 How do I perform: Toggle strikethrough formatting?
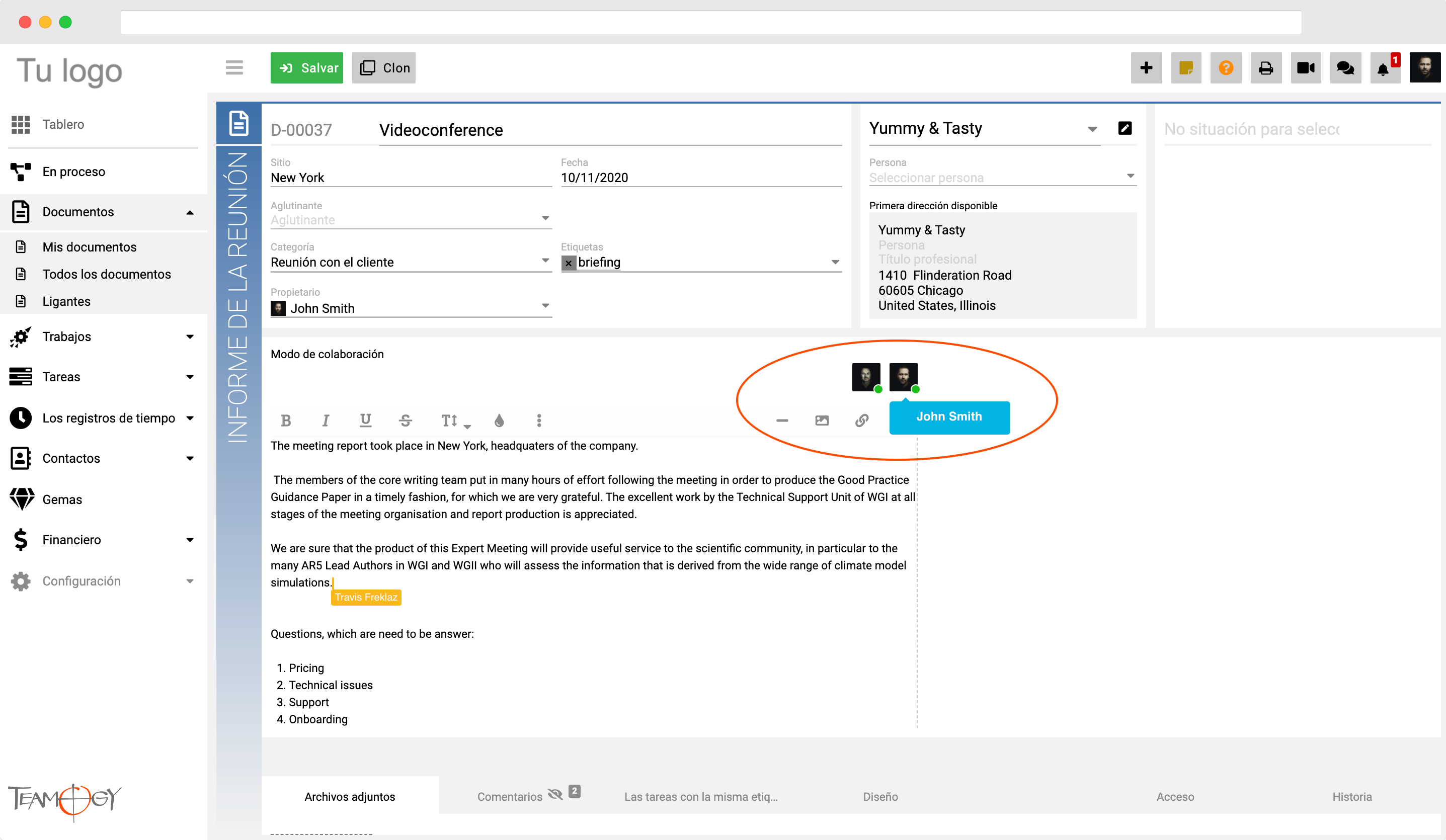tap(405, 421)
